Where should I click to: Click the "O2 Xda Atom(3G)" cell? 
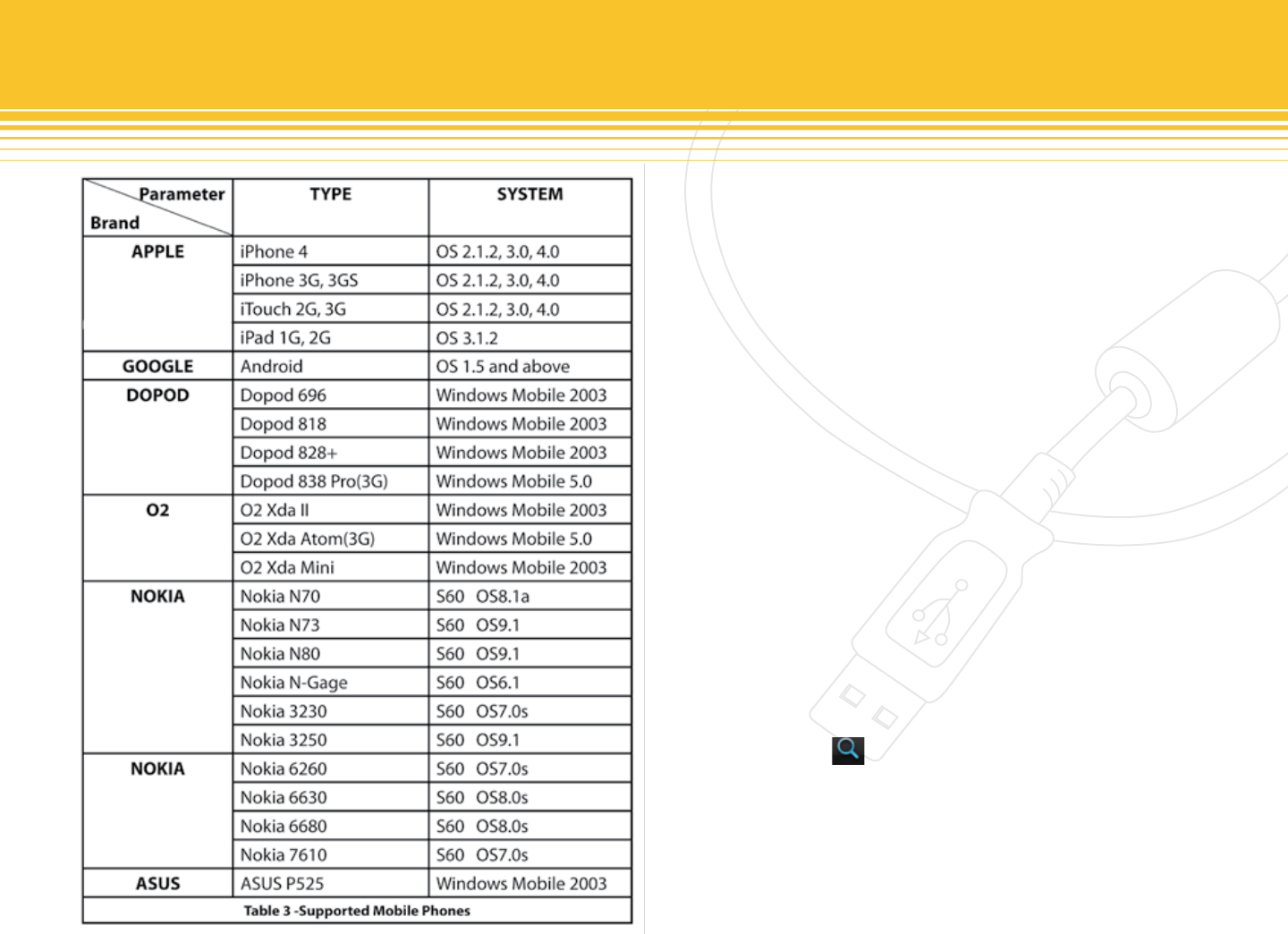[x=331, y=539]
